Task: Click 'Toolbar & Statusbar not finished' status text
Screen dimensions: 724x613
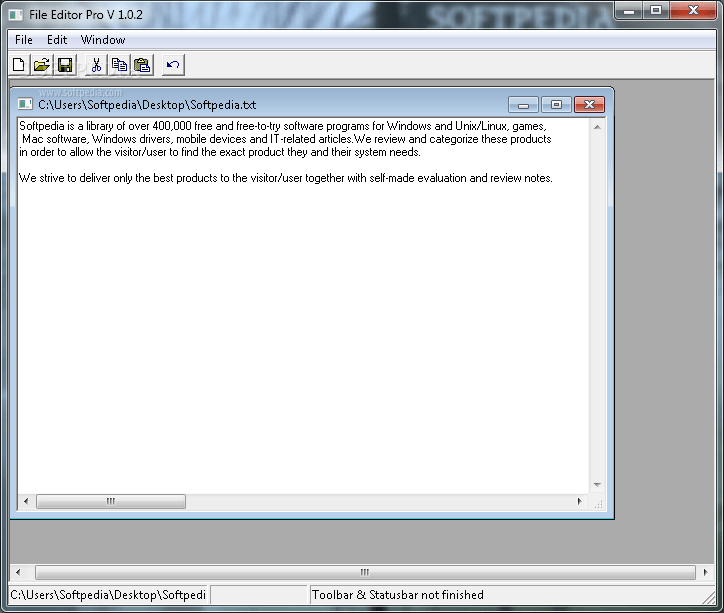Action: (398, 595)
